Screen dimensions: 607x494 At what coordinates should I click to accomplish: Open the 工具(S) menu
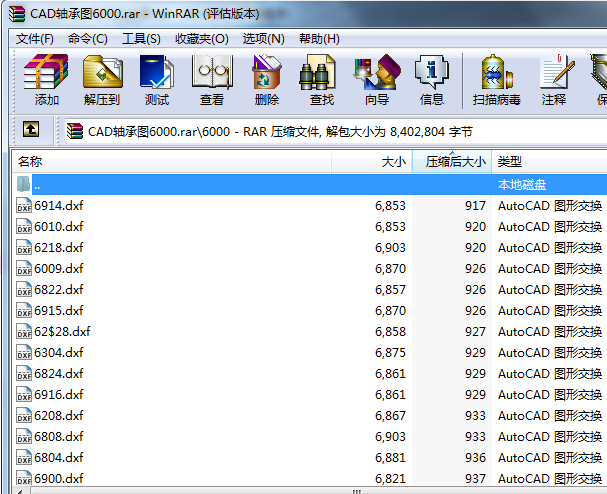(141, 39)
